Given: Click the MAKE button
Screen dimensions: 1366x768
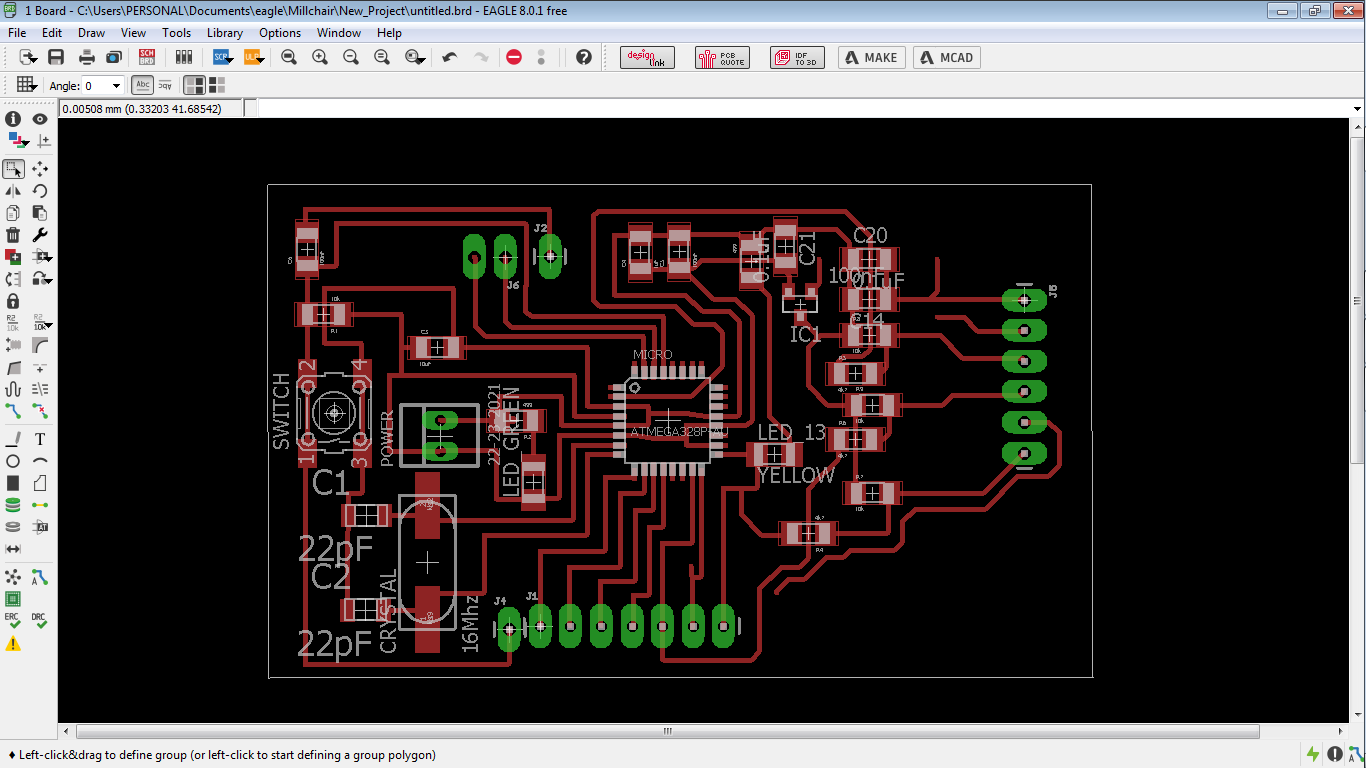Looking at the screenshot, I should 872,58.
